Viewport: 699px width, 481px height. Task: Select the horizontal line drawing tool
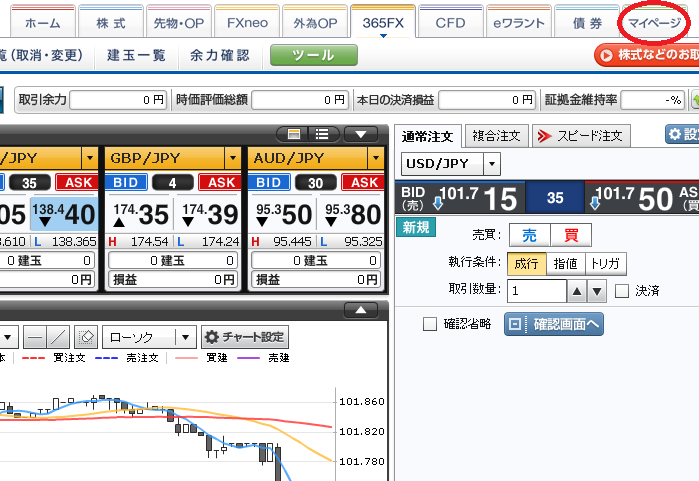click(x=35, y=337)
